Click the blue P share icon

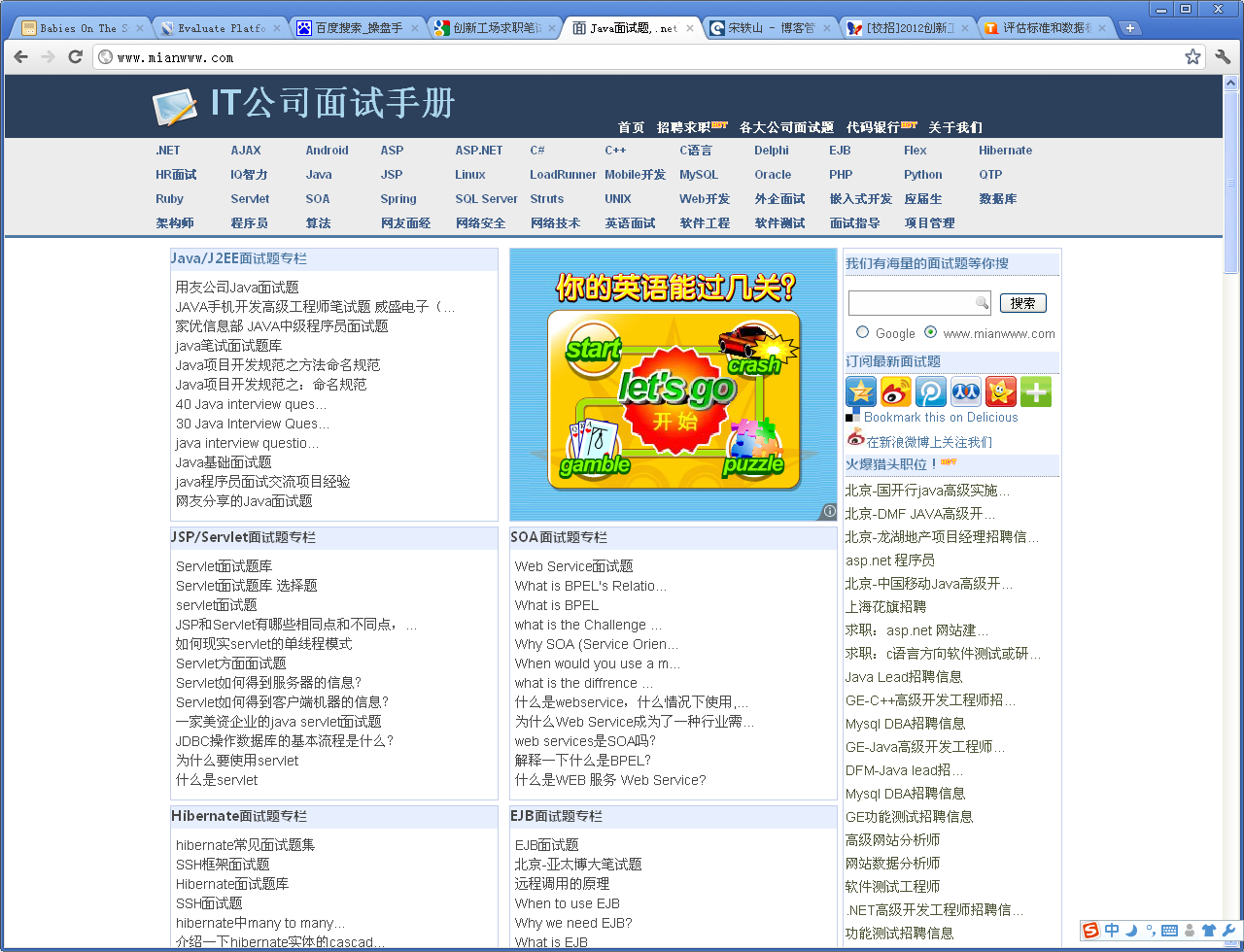[x=931, y=391]
